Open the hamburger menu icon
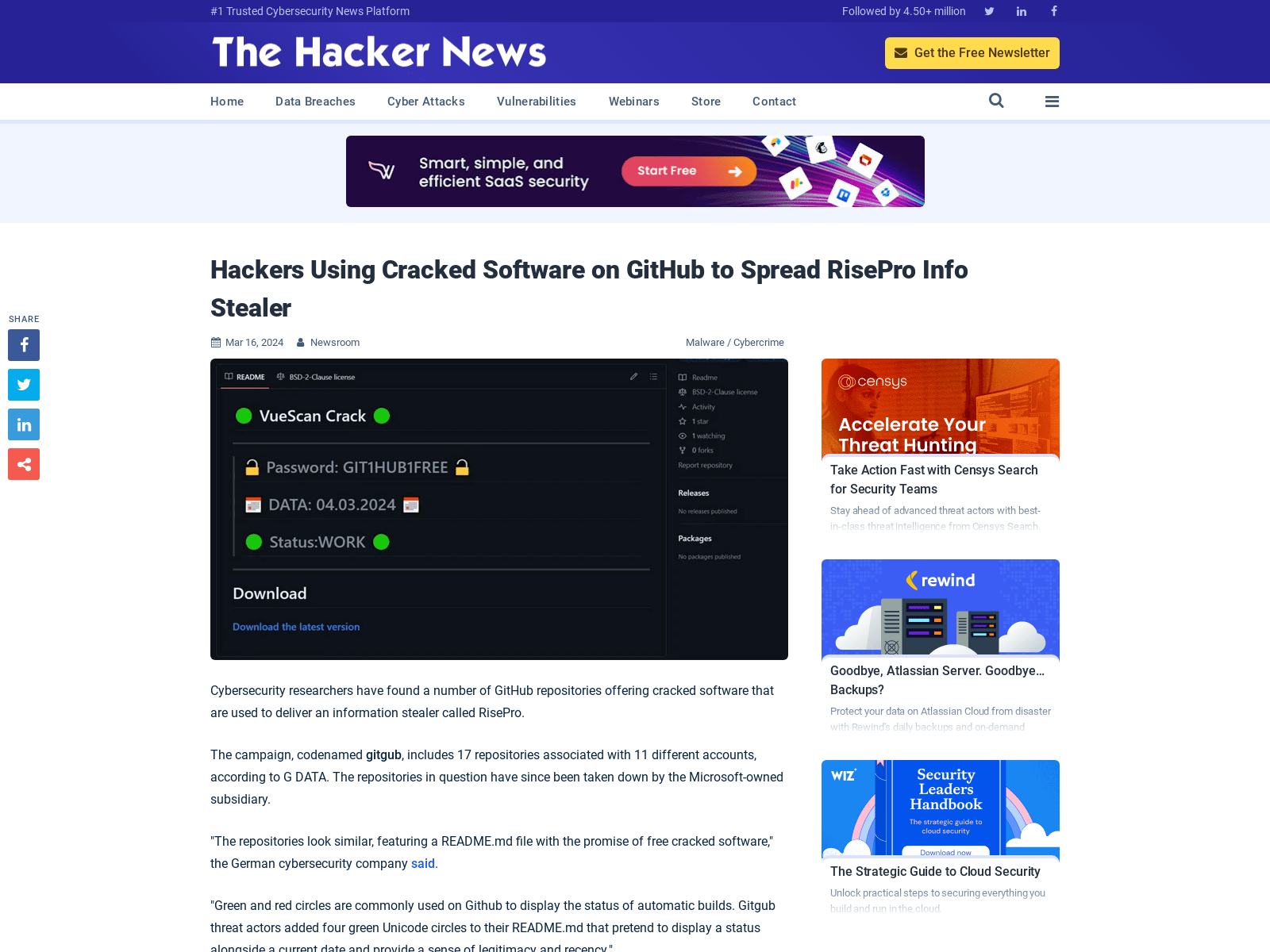Image resolution: width=1270 pixels, height=952 pixels. pos(1053,102)
